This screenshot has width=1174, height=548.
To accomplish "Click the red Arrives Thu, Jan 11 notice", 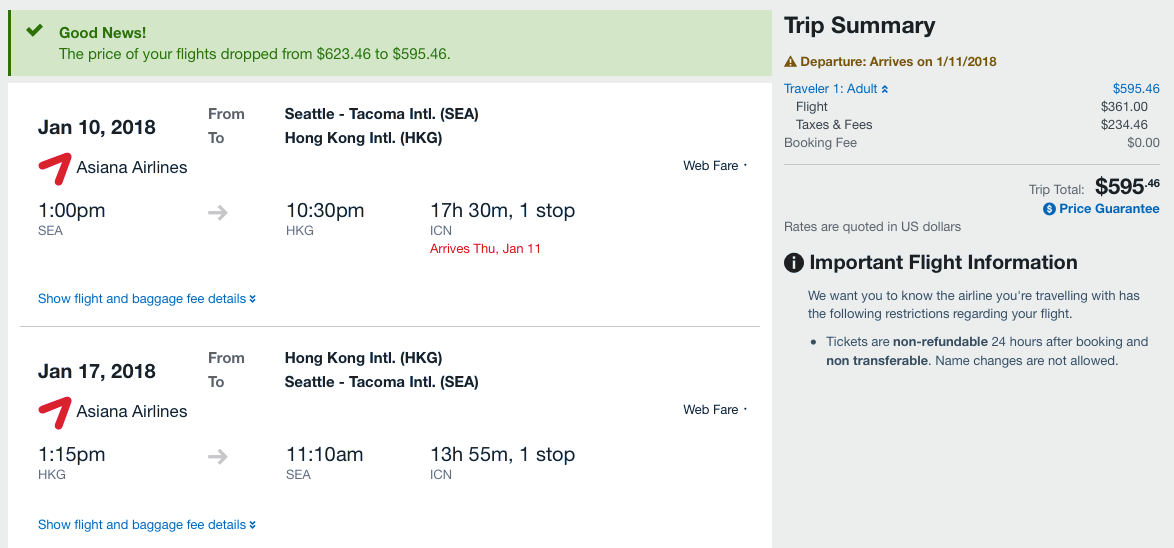I will tap(485, 249).
